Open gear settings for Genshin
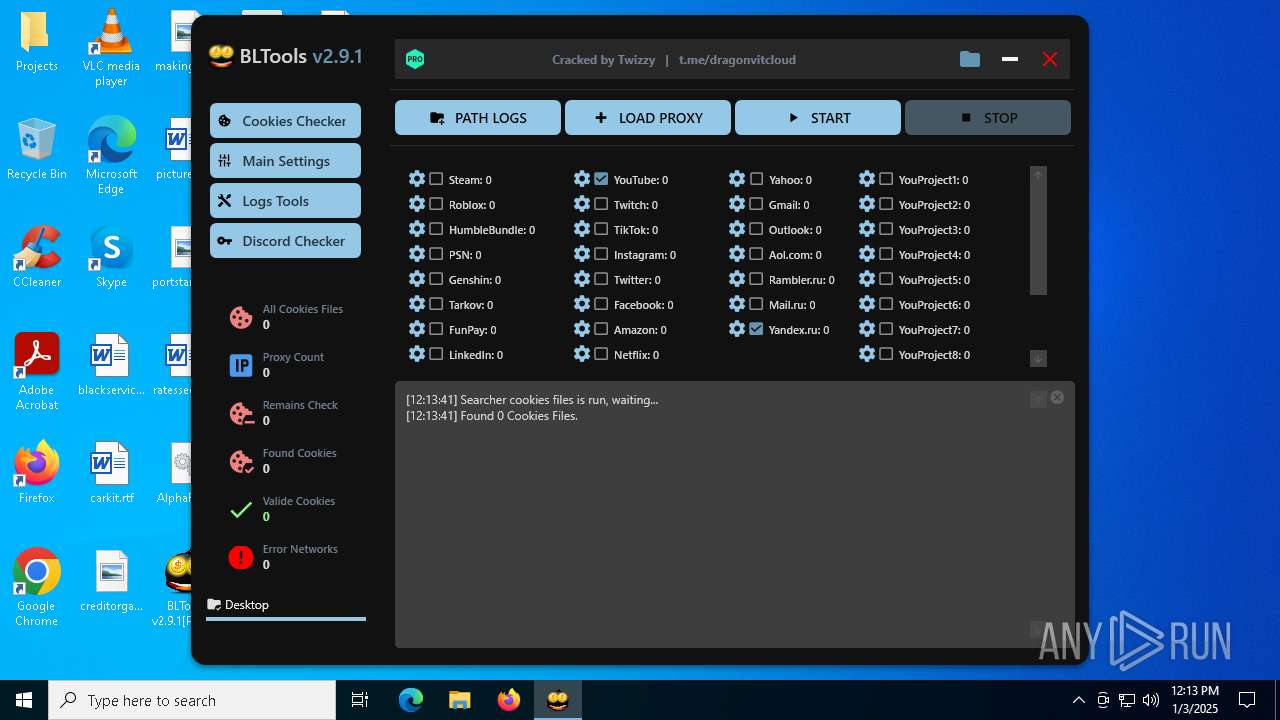This screenshot has height=720, width=1280. click(417, 279)
